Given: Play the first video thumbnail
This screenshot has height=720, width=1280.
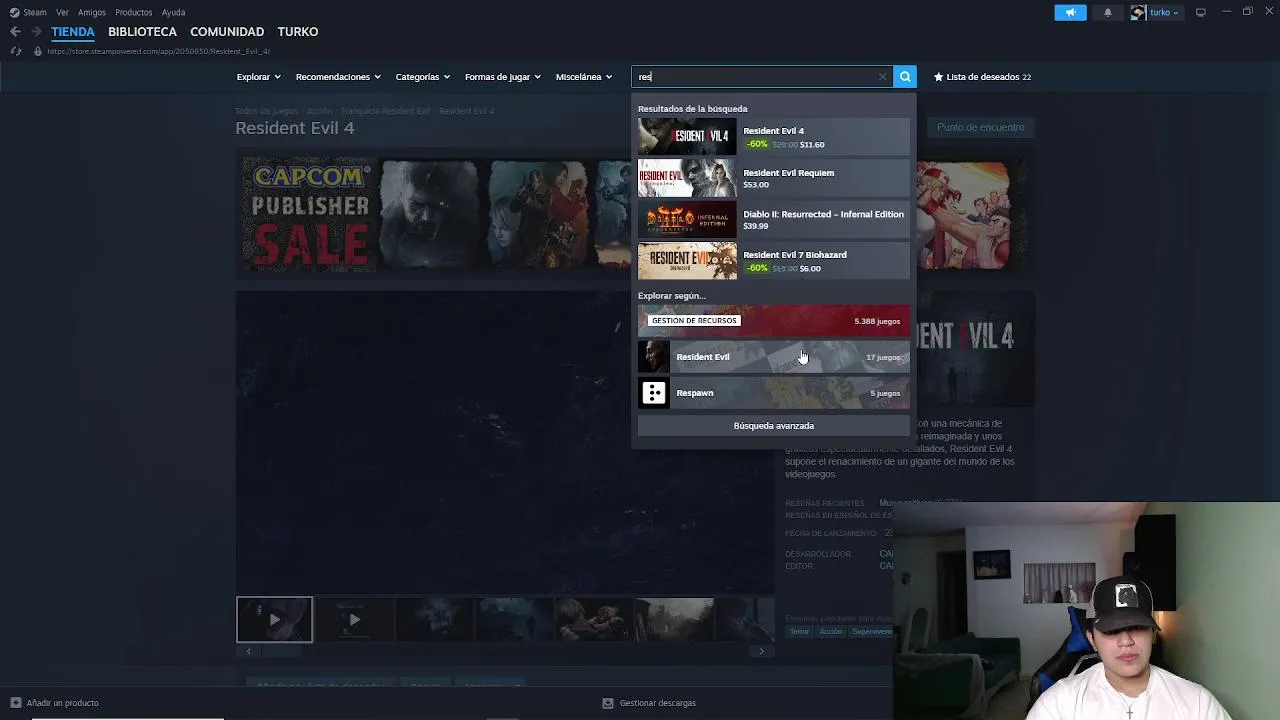Looking at the screenshot, I should 274,619.
